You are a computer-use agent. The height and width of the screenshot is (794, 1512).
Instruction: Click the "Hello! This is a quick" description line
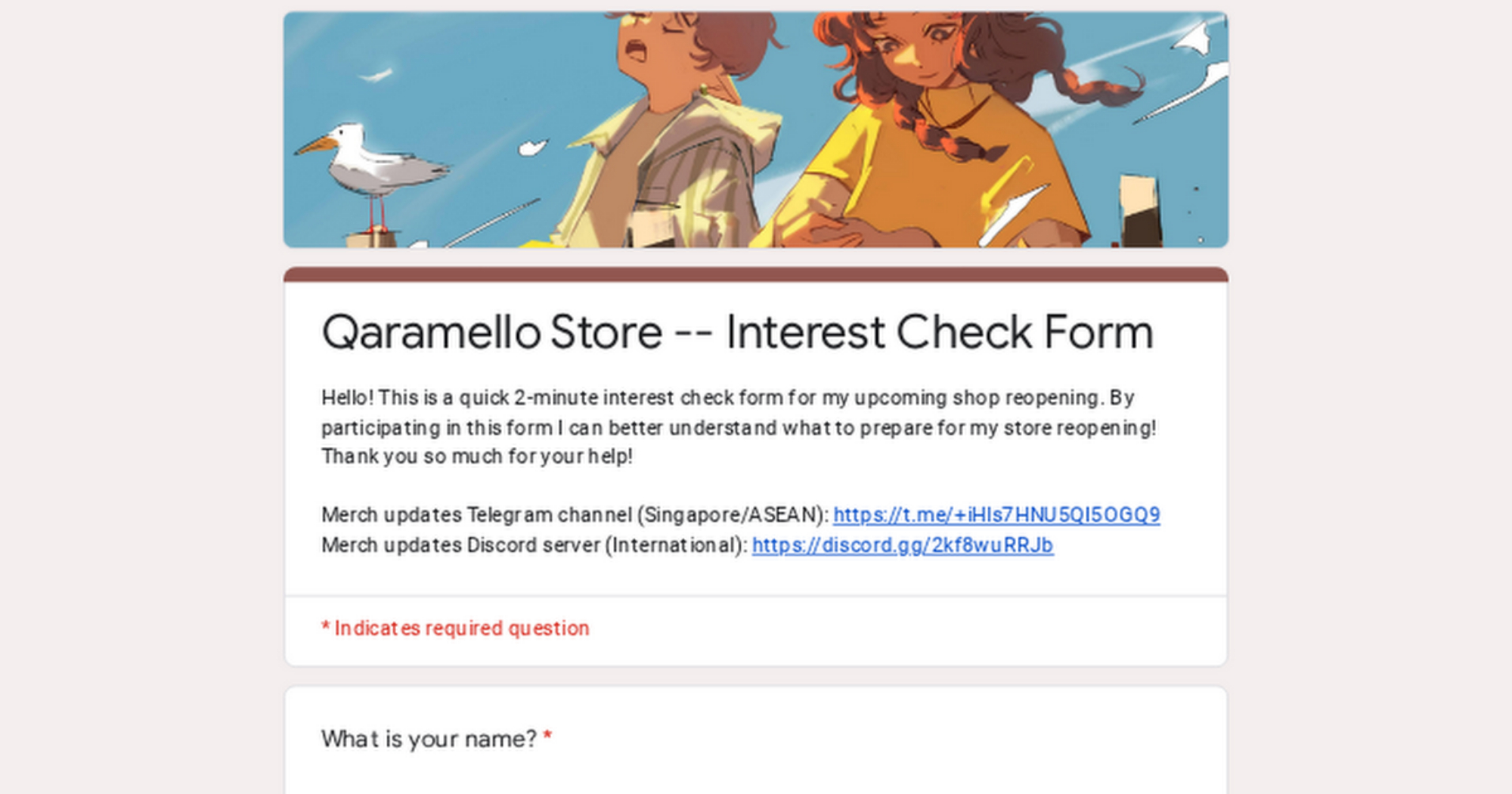[727, 398]
